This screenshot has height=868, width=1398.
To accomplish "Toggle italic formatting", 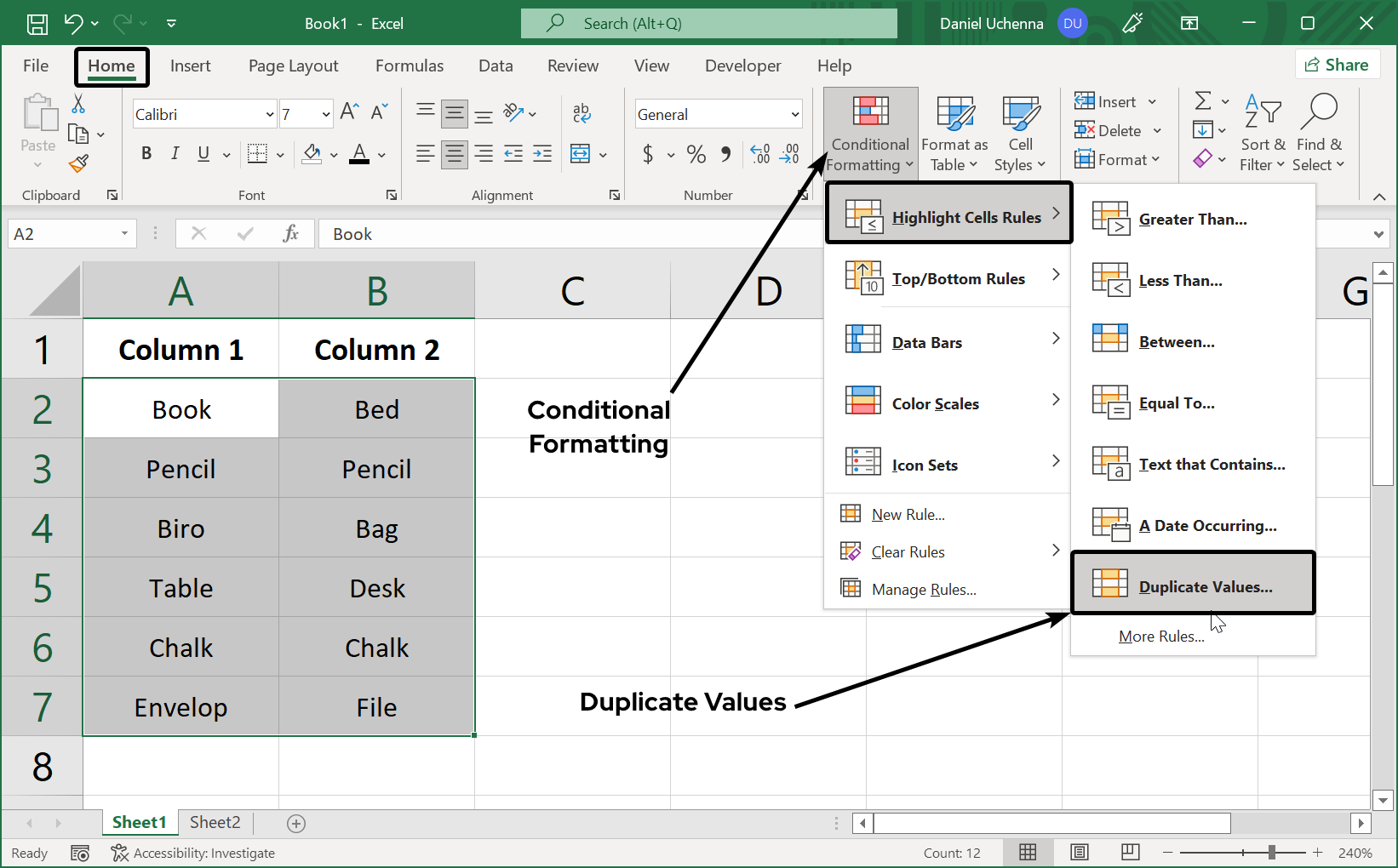I will (x=175, y=154).
